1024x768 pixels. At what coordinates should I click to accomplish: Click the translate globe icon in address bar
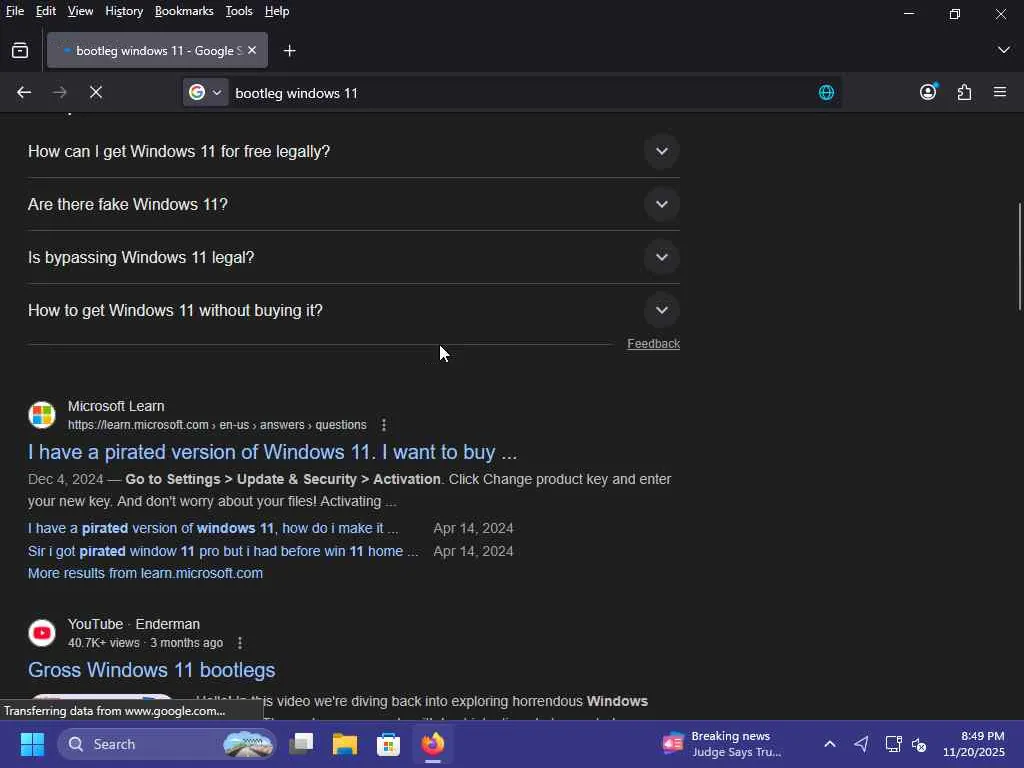pos(826,93)
